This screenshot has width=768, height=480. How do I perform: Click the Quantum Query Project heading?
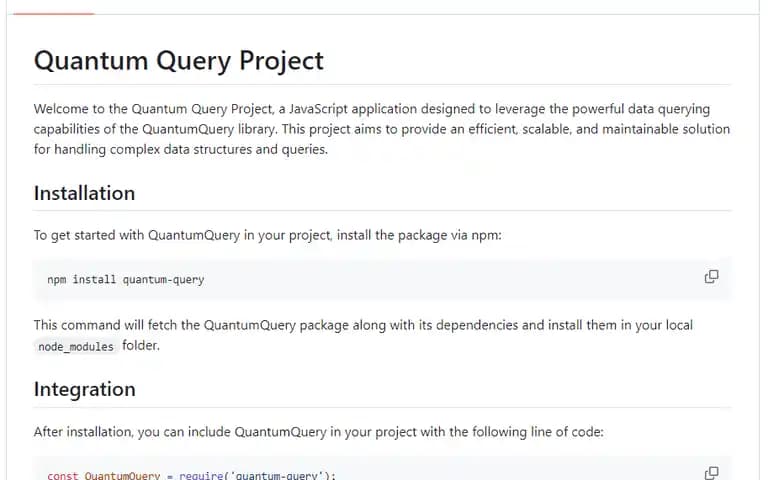179,61
